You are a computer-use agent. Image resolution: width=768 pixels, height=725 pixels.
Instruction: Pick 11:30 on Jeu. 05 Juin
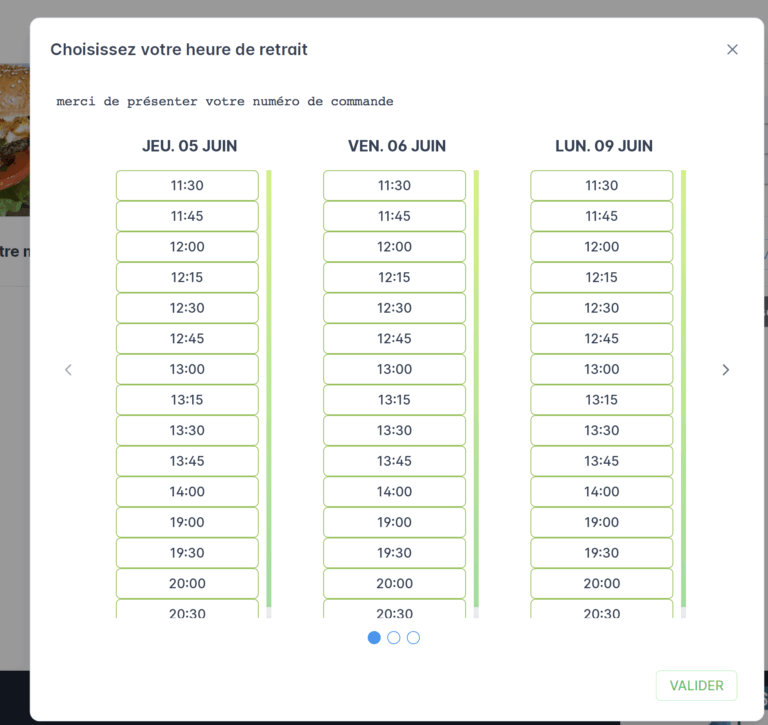187,185
